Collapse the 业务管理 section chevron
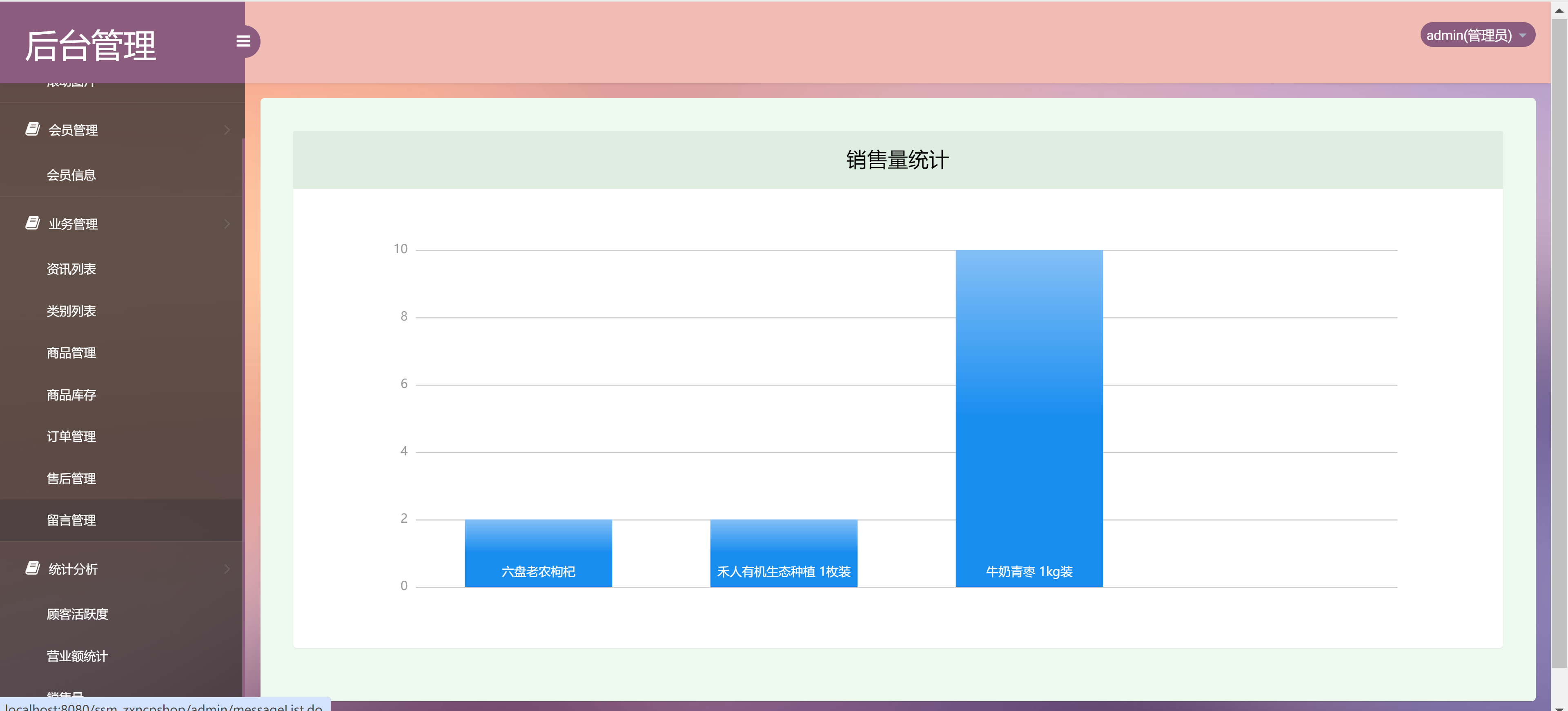Screen dimensions: 1568x711 pyautogui.click(x=227, y=223)
